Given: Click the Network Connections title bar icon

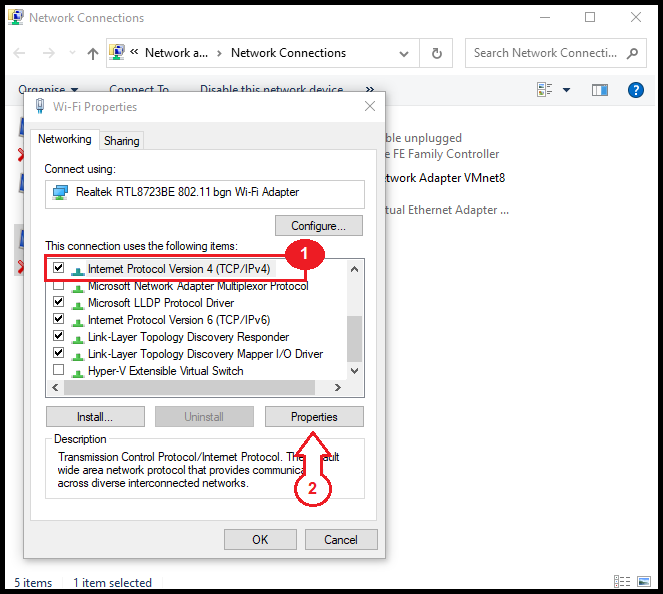Looking at the screenshot, I should (16, 17).
